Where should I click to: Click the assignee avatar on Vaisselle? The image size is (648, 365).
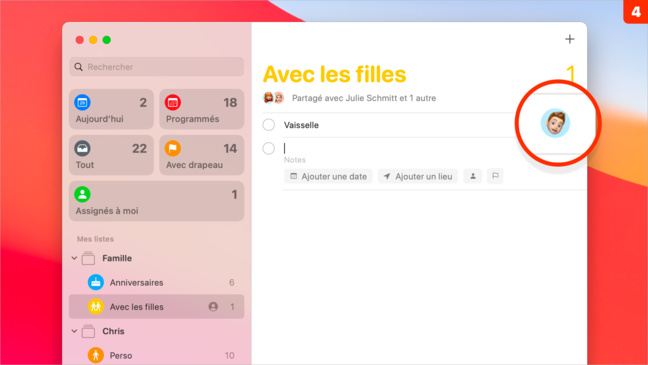555,123
